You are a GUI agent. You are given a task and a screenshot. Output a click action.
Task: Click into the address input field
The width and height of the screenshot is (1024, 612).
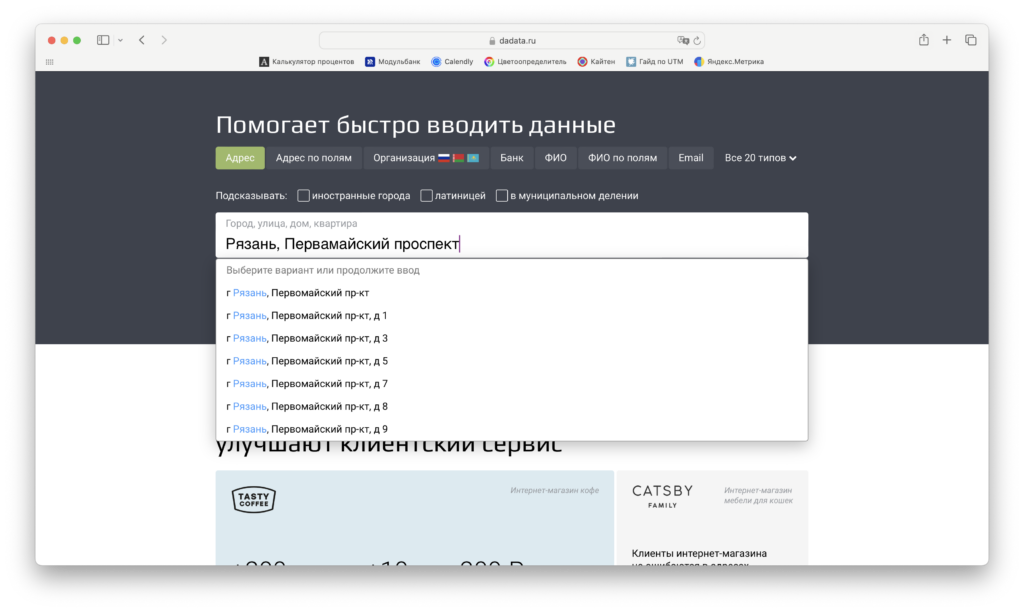pyautogui.click(x=511, y=235)
